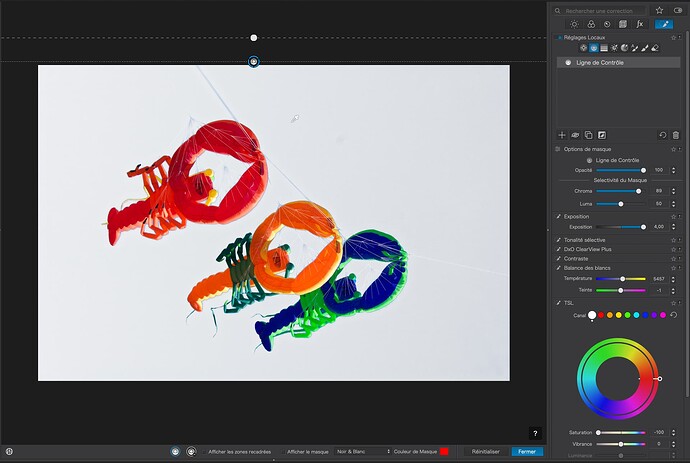Step the Teinte value with its stepper
The height and width of the screenshot is (463, 690).
click(673, 290)
